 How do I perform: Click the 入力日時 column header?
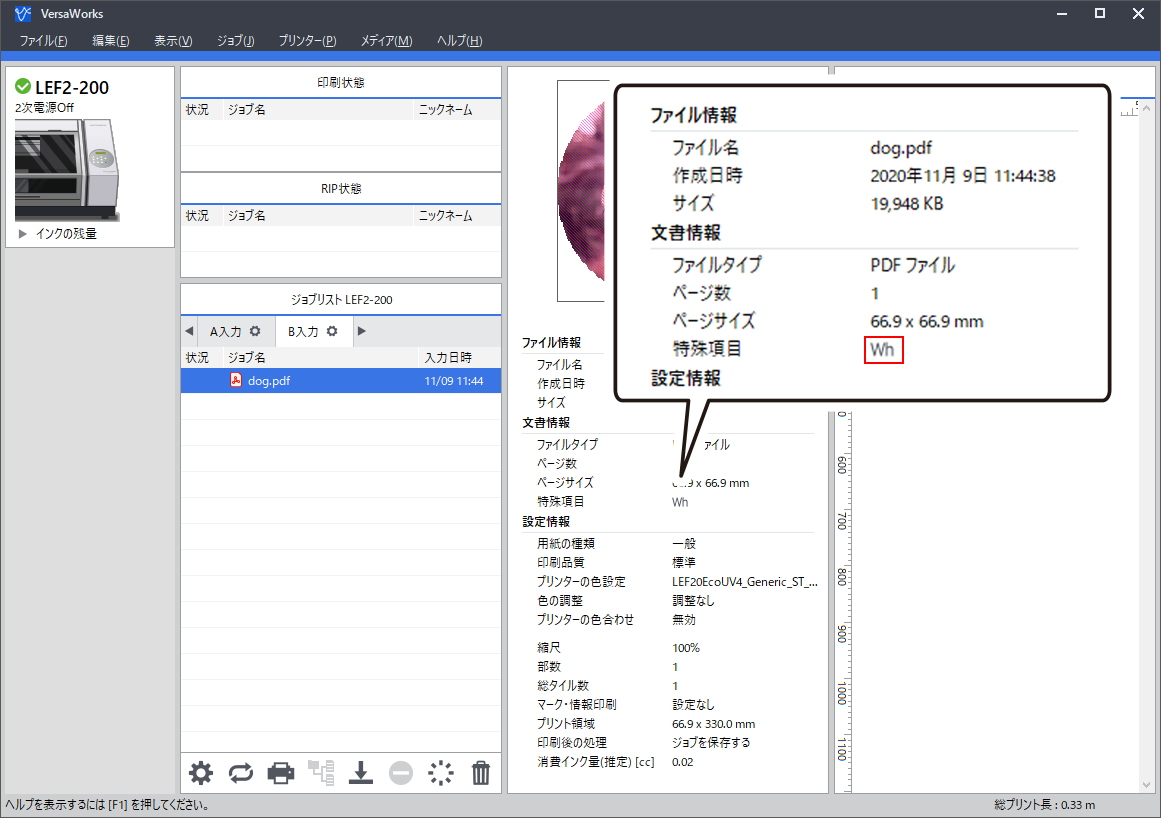click(x=448, y=358)
